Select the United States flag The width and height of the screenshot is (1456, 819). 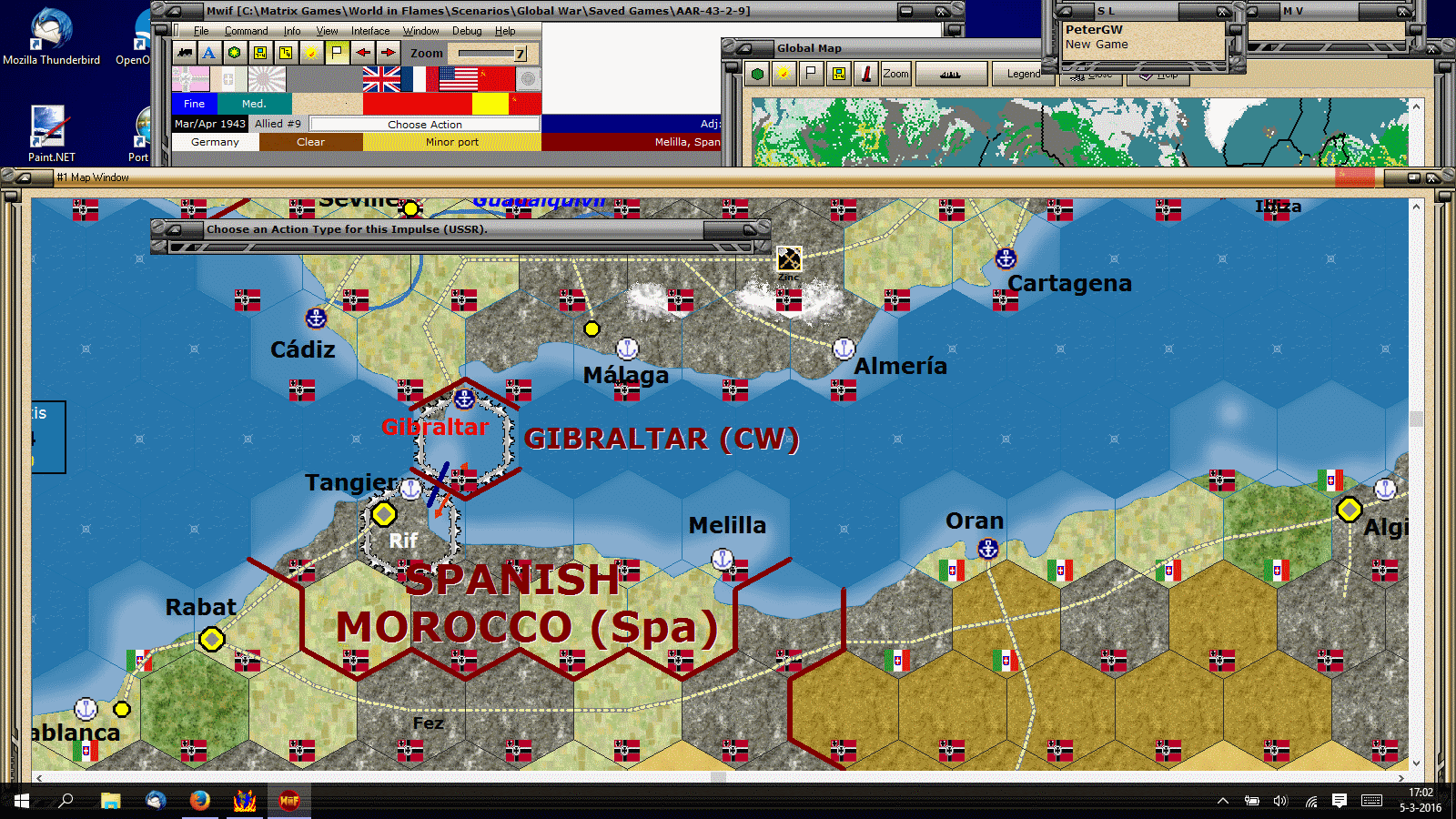tap(458, 79)
